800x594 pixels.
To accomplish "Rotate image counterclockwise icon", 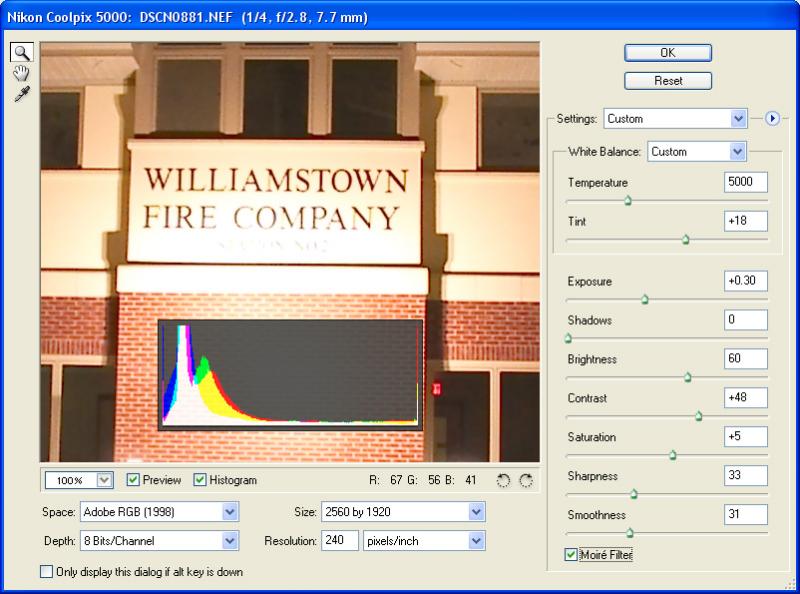I will coord(503,481).
